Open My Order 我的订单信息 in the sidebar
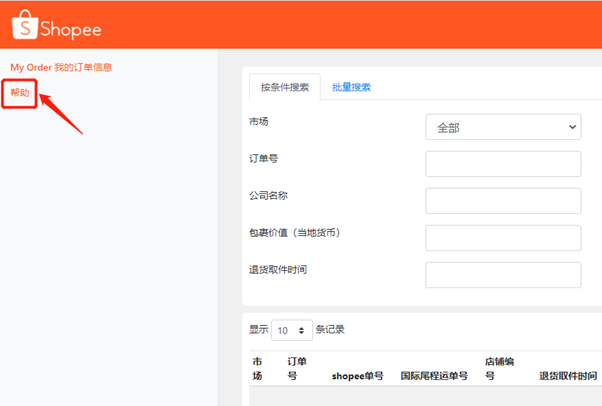The height and width of the screenshot is (406, 602). point(61,67)
